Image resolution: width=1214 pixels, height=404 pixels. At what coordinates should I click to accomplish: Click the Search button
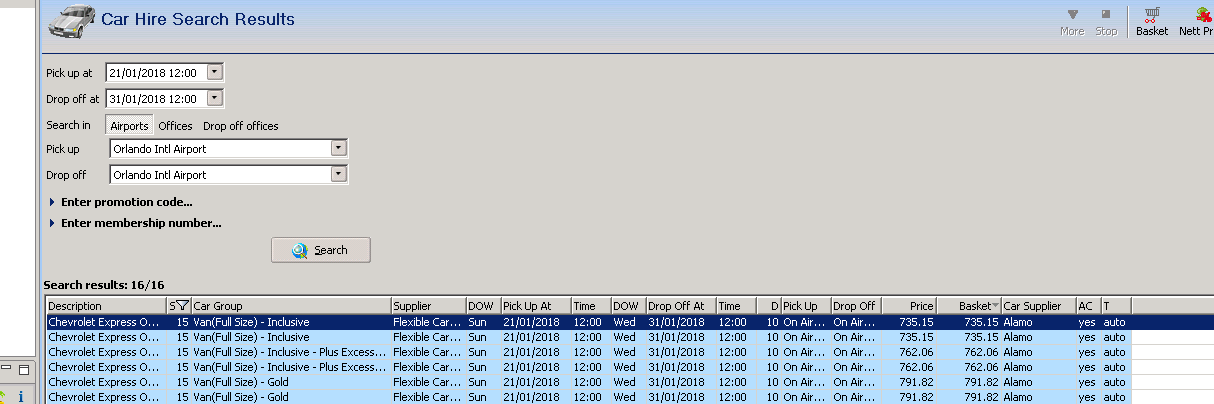pos(321,250)
